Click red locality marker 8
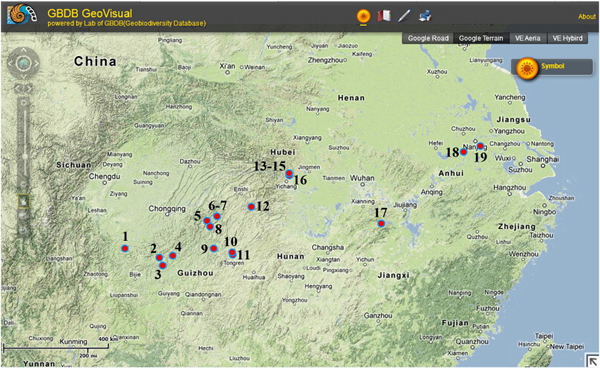The image size is (600, 368). click(210, 226)
